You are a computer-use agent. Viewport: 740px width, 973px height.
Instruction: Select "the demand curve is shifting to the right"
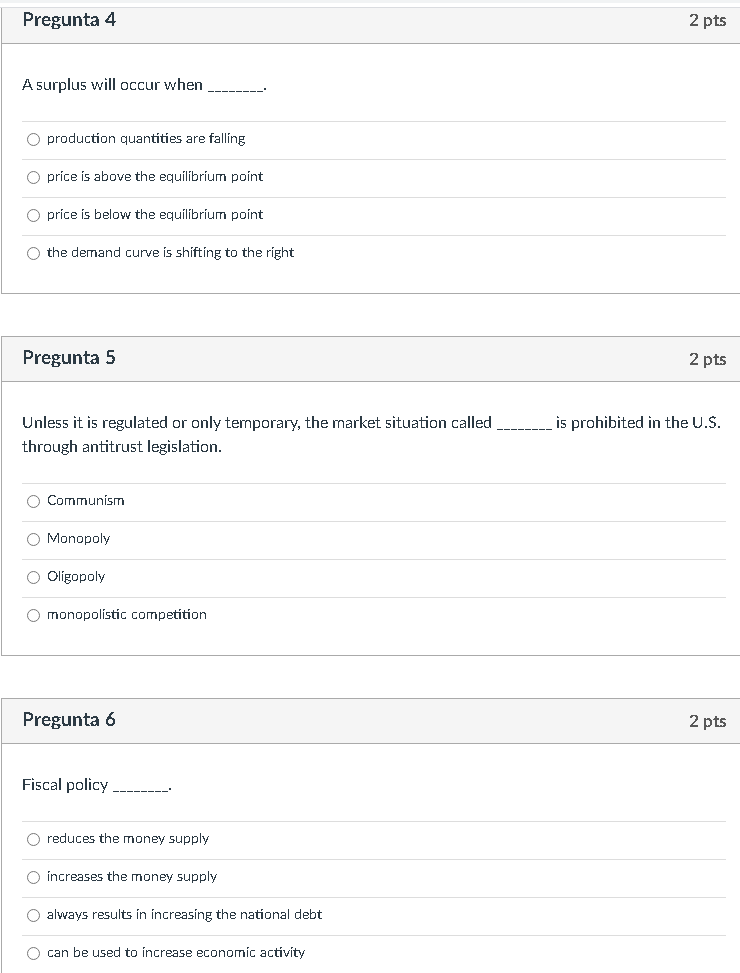pos(33,253)
